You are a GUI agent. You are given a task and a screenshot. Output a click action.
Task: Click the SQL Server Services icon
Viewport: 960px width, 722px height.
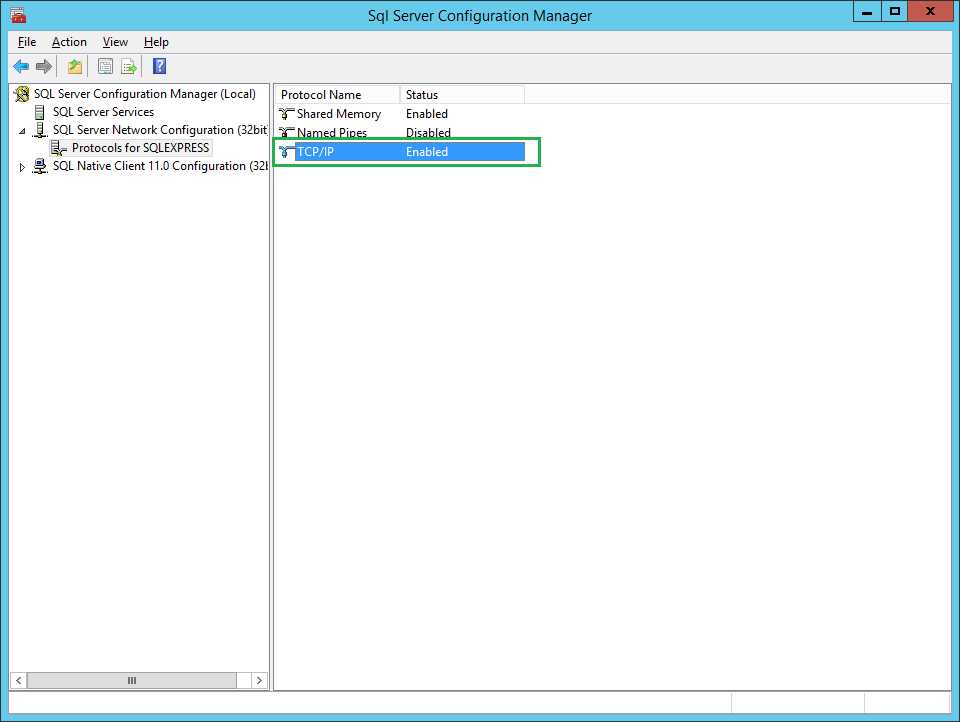point(40,112)
